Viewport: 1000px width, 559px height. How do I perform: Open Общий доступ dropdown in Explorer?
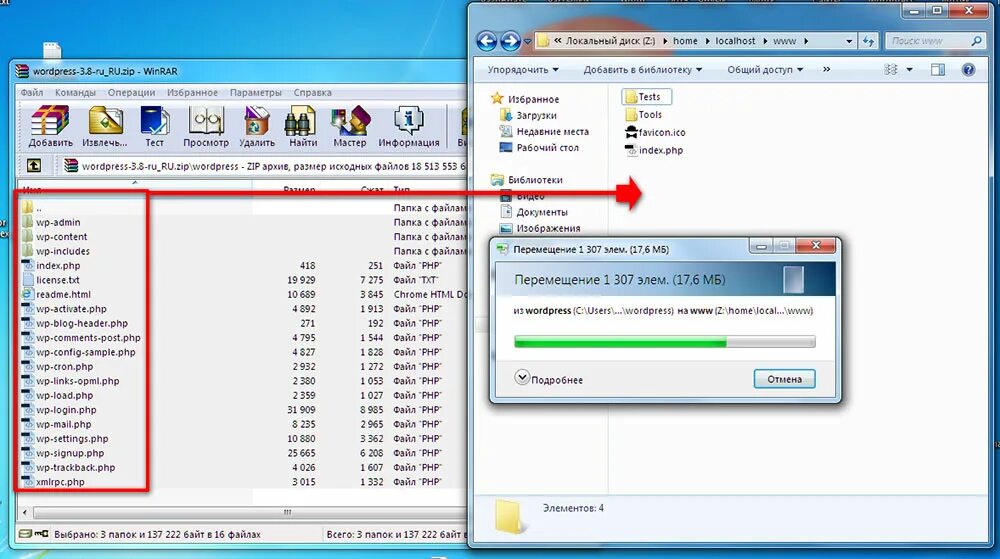(765, 69)
